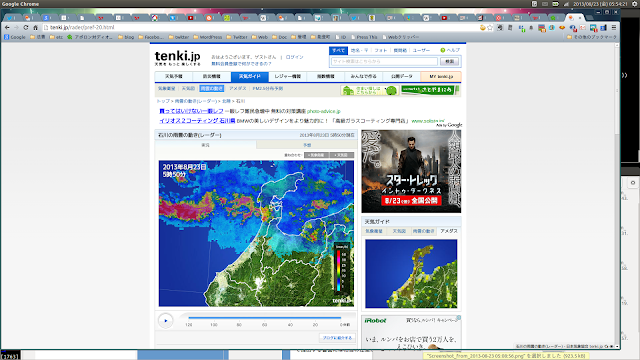This screenshot has height=360, width=640.
Task: Open the 公開データ navigation tab
Action: [401, 76]
